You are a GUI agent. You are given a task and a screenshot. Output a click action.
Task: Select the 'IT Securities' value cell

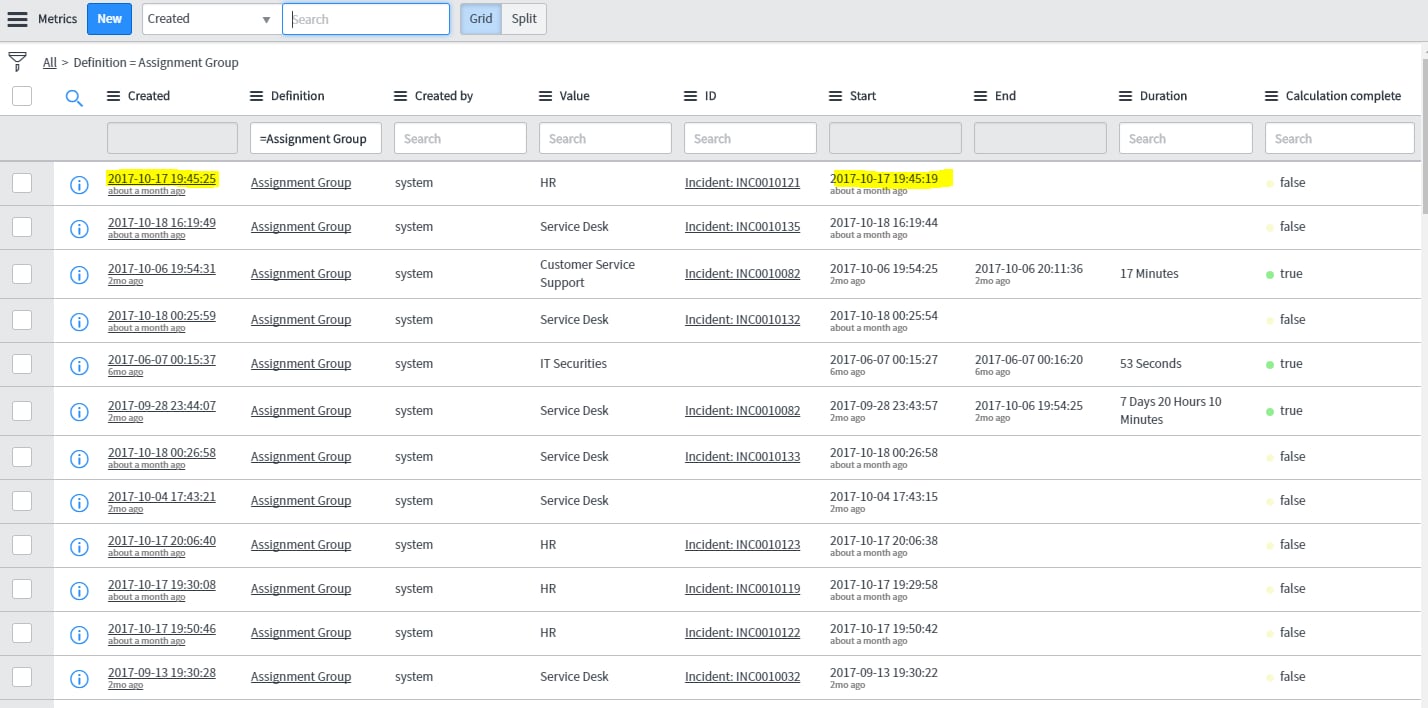(573, 363)
